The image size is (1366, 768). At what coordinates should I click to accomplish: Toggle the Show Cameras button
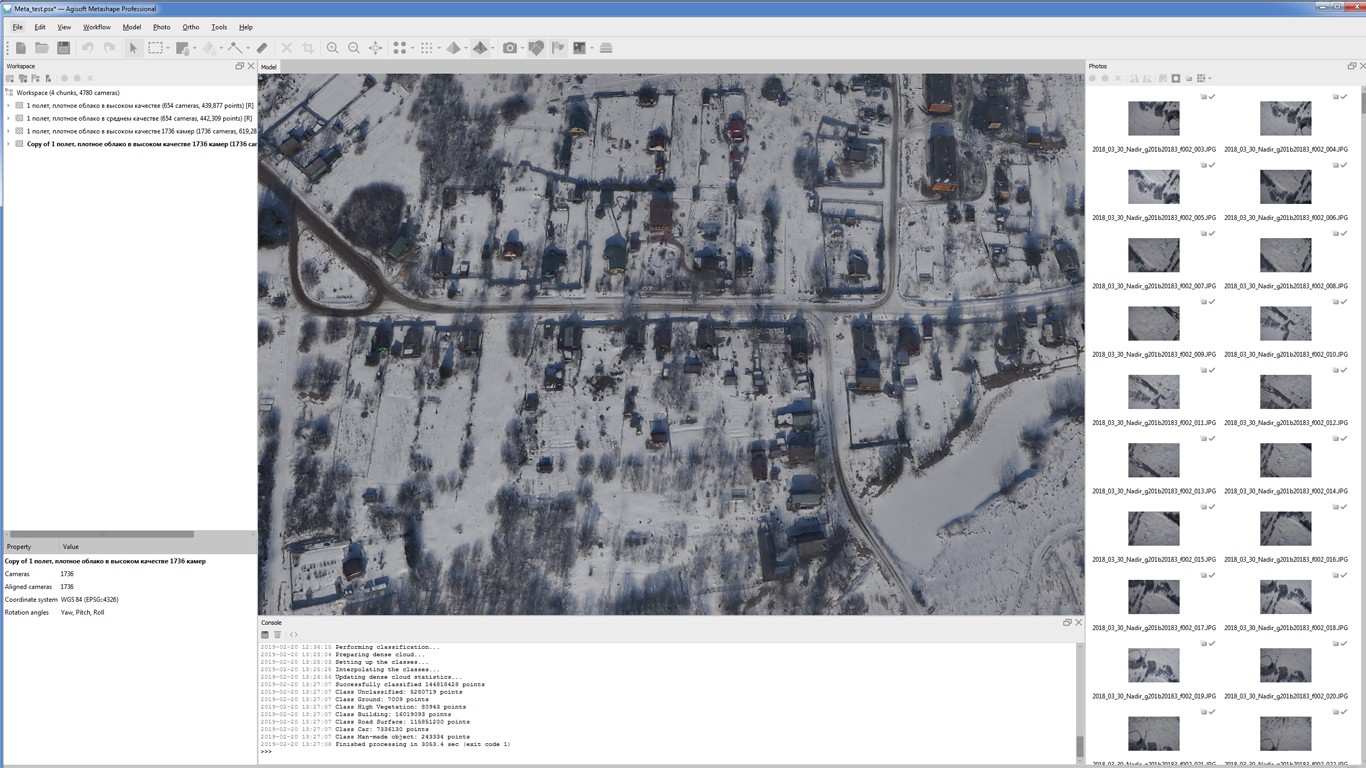tap(510, 48)
